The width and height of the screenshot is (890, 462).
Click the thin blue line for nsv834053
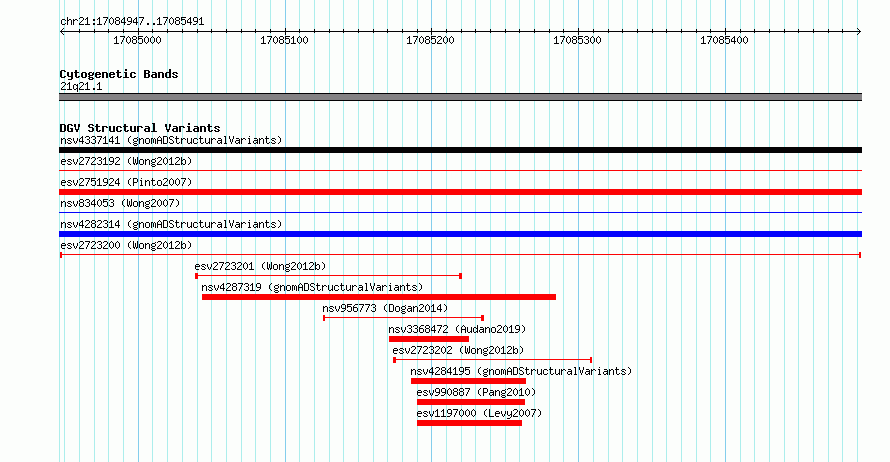tap(460, 212)
